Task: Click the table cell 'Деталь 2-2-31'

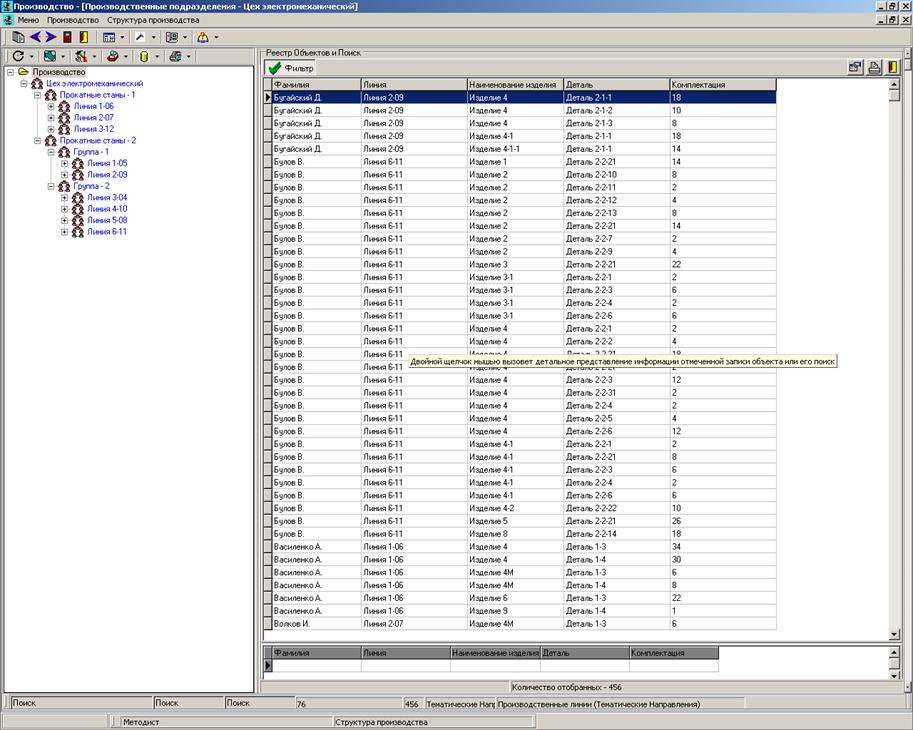Action: (617, 393)
